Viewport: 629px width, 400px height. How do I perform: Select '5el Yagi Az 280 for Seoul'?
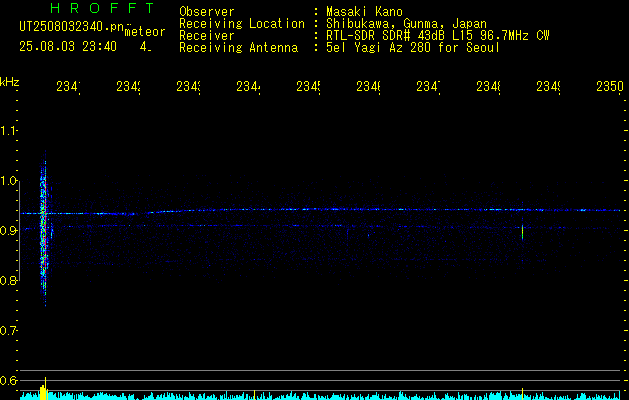click(x=413, y=48)
